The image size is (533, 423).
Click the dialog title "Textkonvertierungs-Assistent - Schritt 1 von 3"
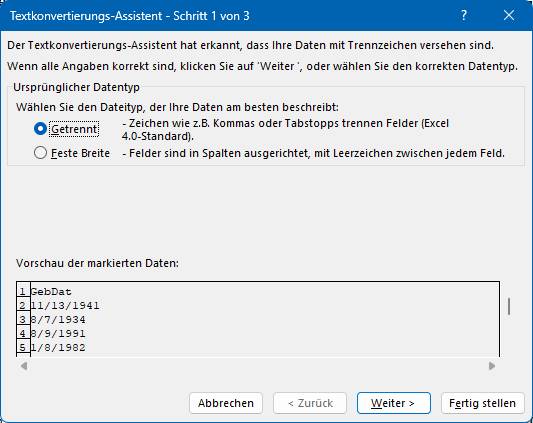point(130,16)
